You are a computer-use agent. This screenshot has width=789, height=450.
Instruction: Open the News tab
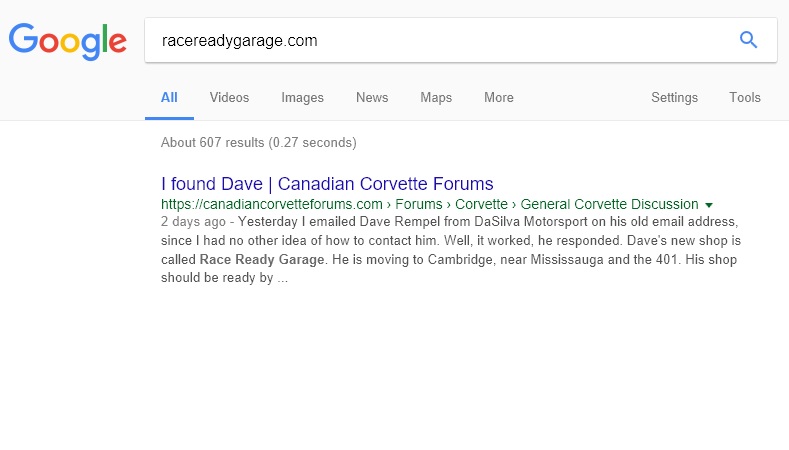pyautogui.click(x=372, y=98)
